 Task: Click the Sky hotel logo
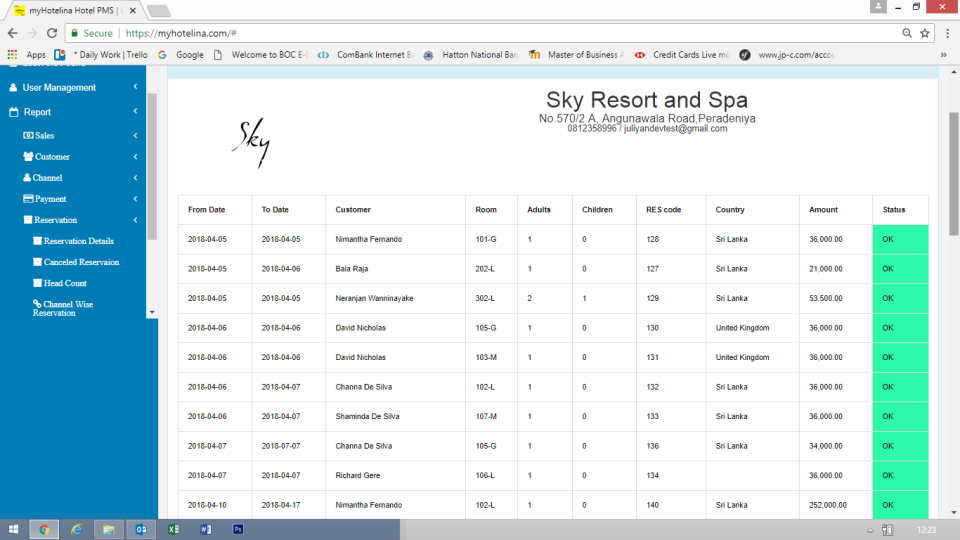coord(251,143)
